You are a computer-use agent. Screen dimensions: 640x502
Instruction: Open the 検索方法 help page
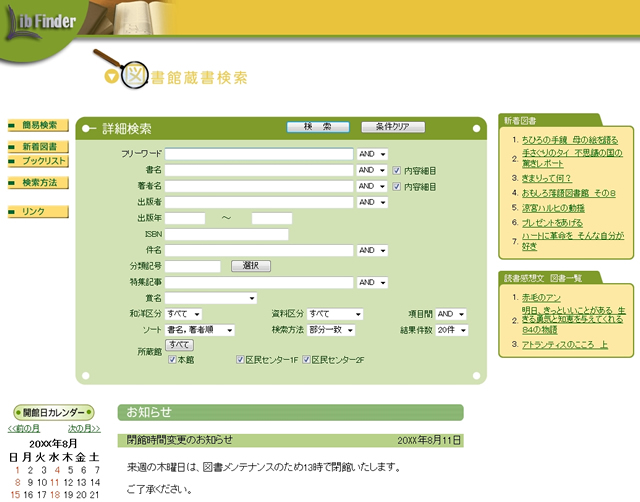[39, 183]
